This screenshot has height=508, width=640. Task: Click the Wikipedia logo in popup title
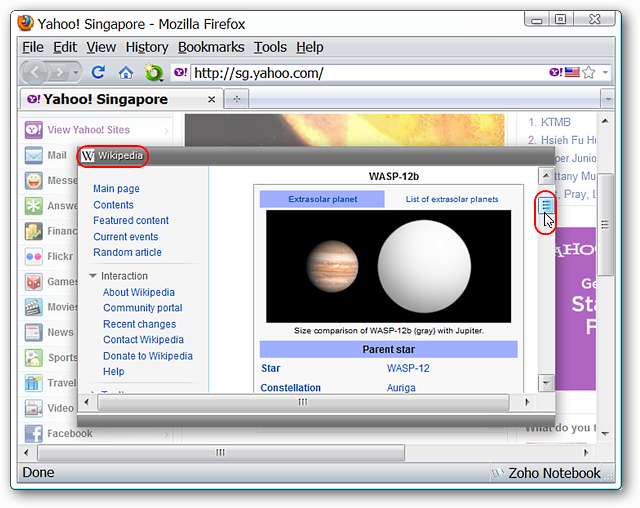pyautogui.click(x=88, y=156)
